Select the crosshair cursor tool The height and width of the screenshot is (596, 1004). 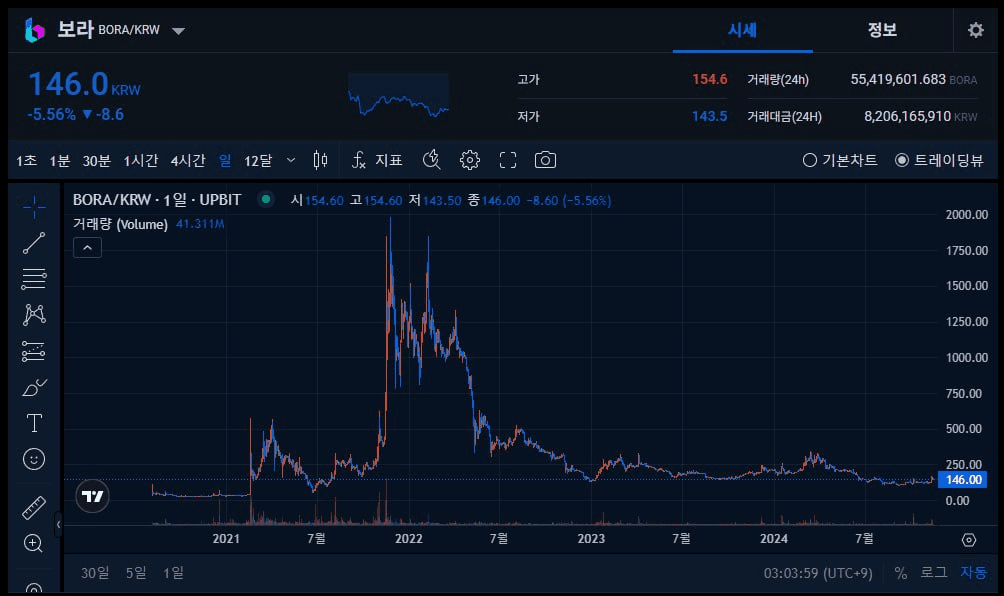34,207
